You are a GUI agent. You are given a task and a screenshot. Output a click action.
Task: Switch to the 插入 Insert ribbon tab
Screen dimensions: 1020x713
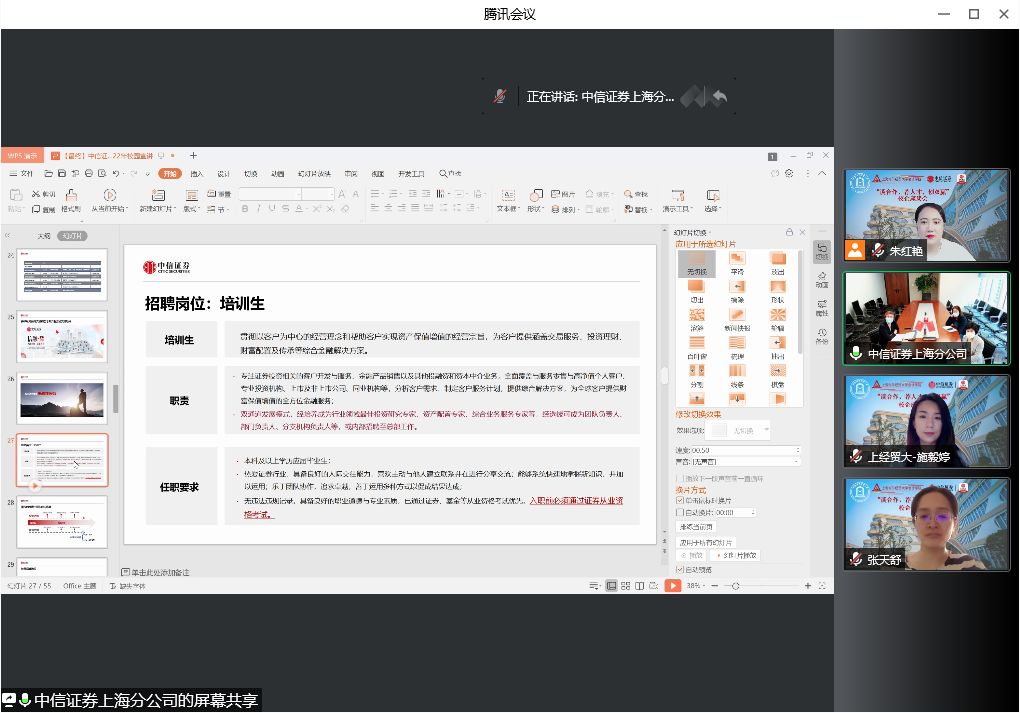click(197, 173)
